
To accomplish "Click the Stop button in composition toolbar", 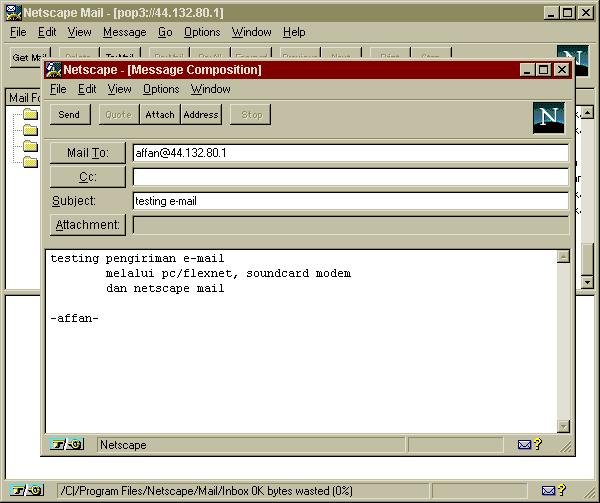I will pyautogui.click(x=251, y=114).
